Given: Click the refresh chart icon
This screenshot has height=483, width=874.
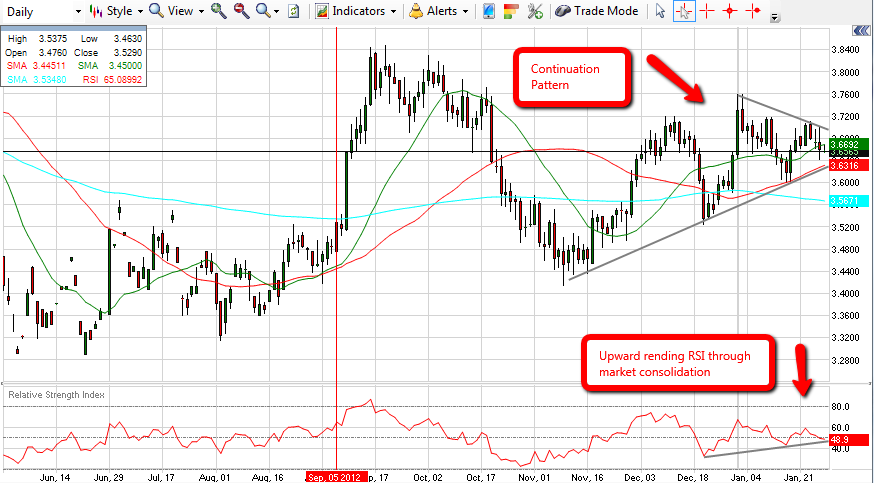Looking at the screenshot, I should point(293,12).
